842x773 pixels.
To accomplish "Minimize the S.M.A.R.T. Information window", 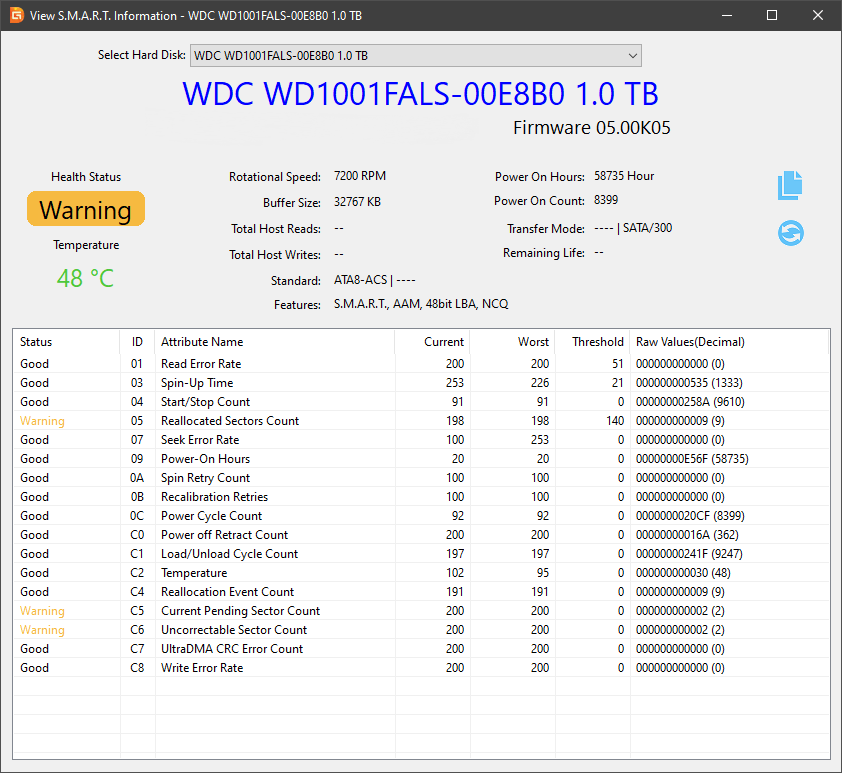I will point(727,15).
